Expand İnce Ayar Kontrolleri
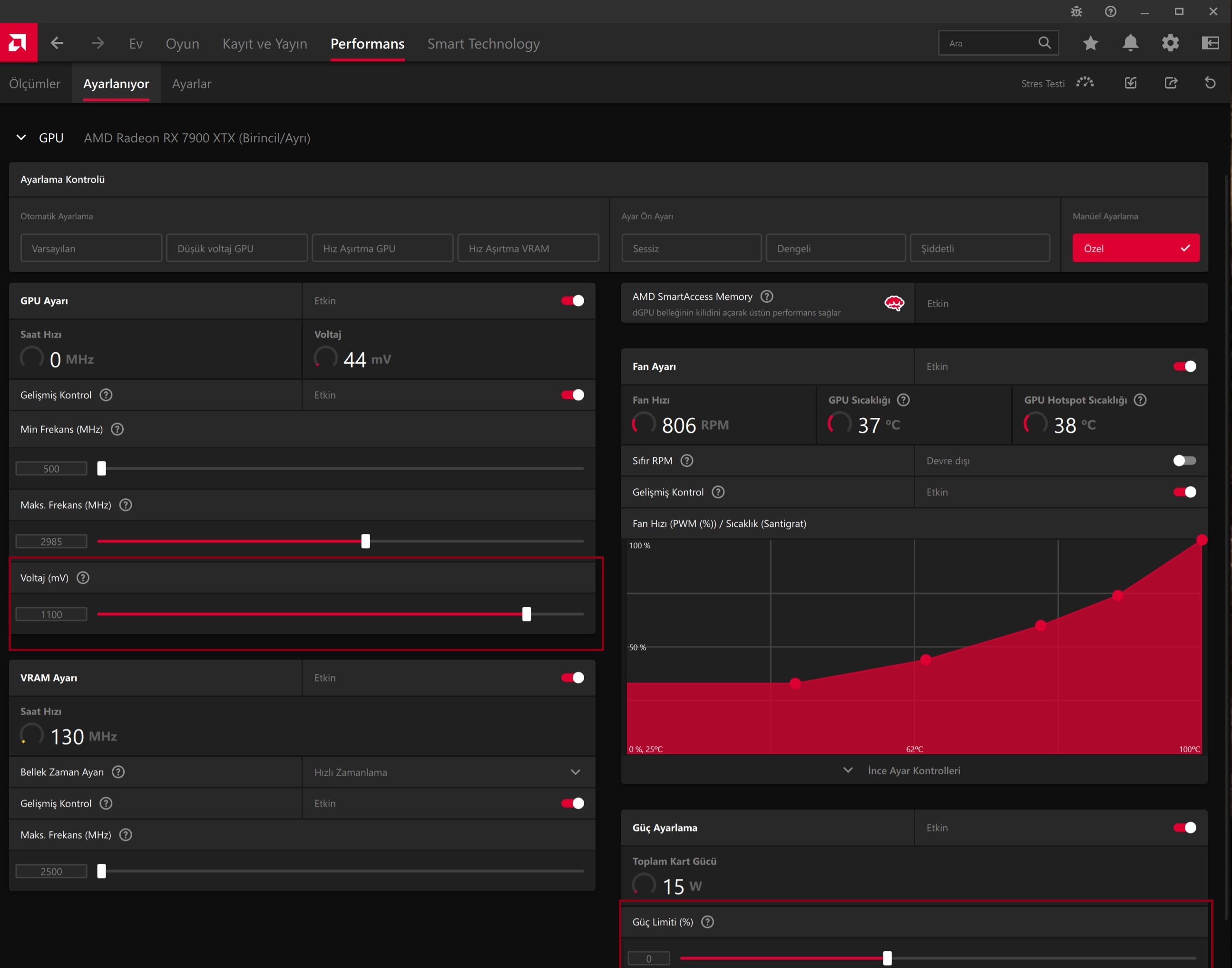Screen dimensions: 1232x968 (x=904, y=770)
